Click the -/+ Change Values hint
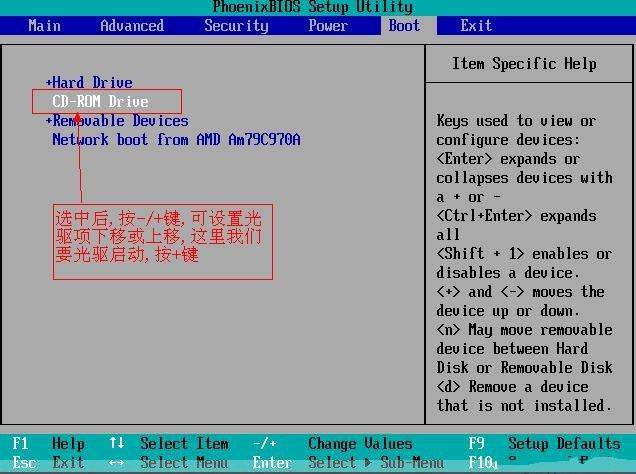Viewport: 636px width, 474px height. click(x=264, y=444)
